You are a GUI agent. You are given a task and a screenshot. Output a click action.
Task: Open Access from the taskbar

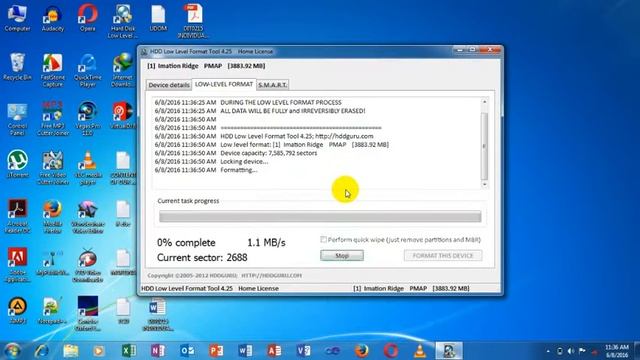[274, 351]
